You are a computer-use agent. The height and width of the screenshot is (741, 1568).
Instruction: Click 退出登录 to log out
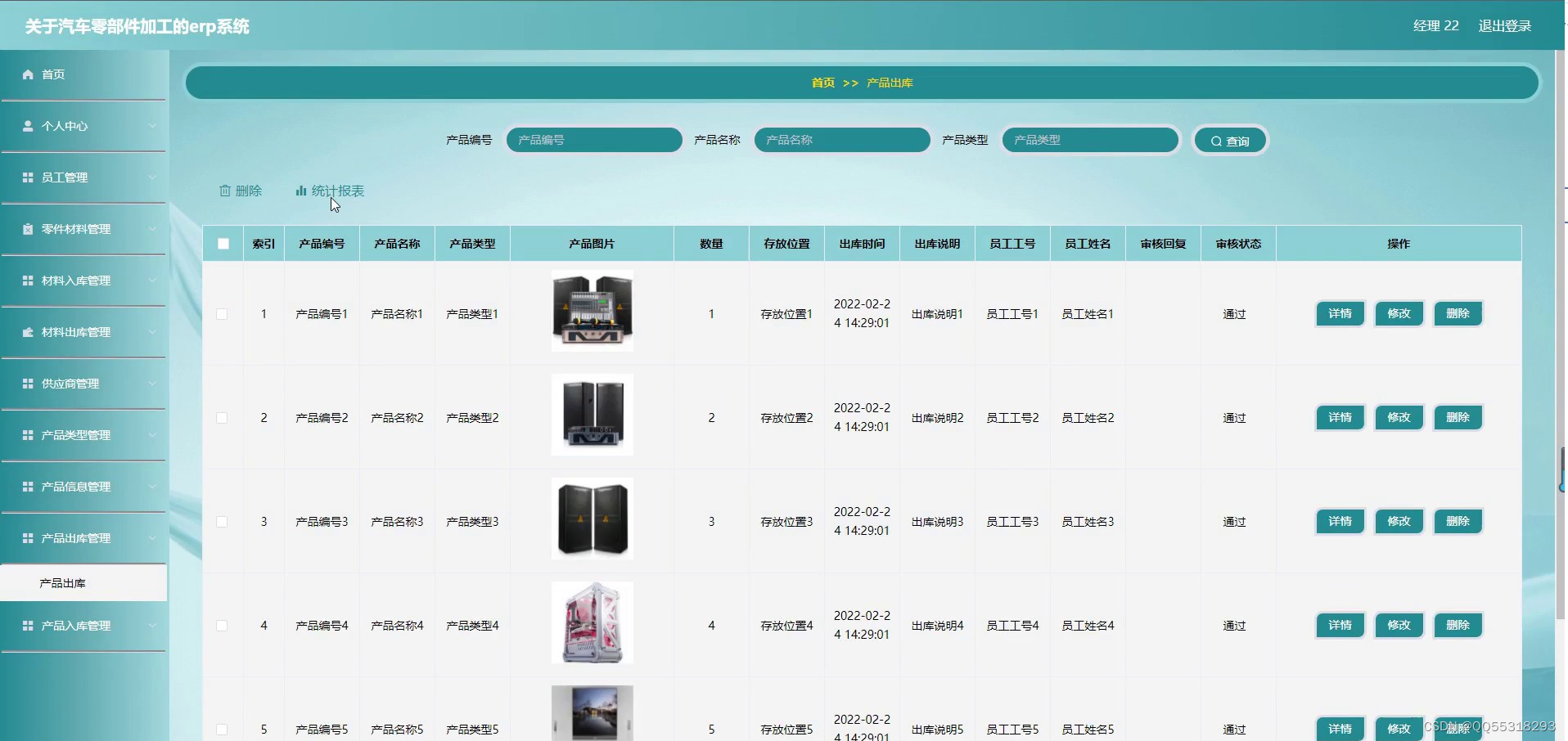[x=1504, y=26]
